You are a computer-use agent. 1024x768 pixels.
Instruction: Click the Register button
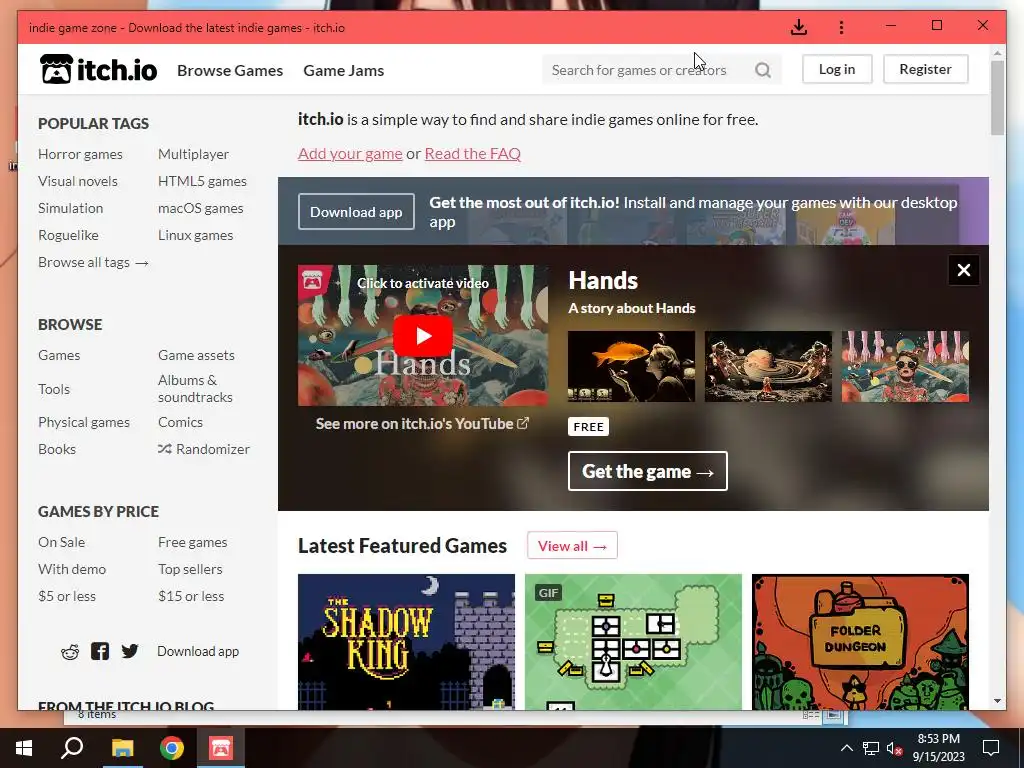[925, 69]
